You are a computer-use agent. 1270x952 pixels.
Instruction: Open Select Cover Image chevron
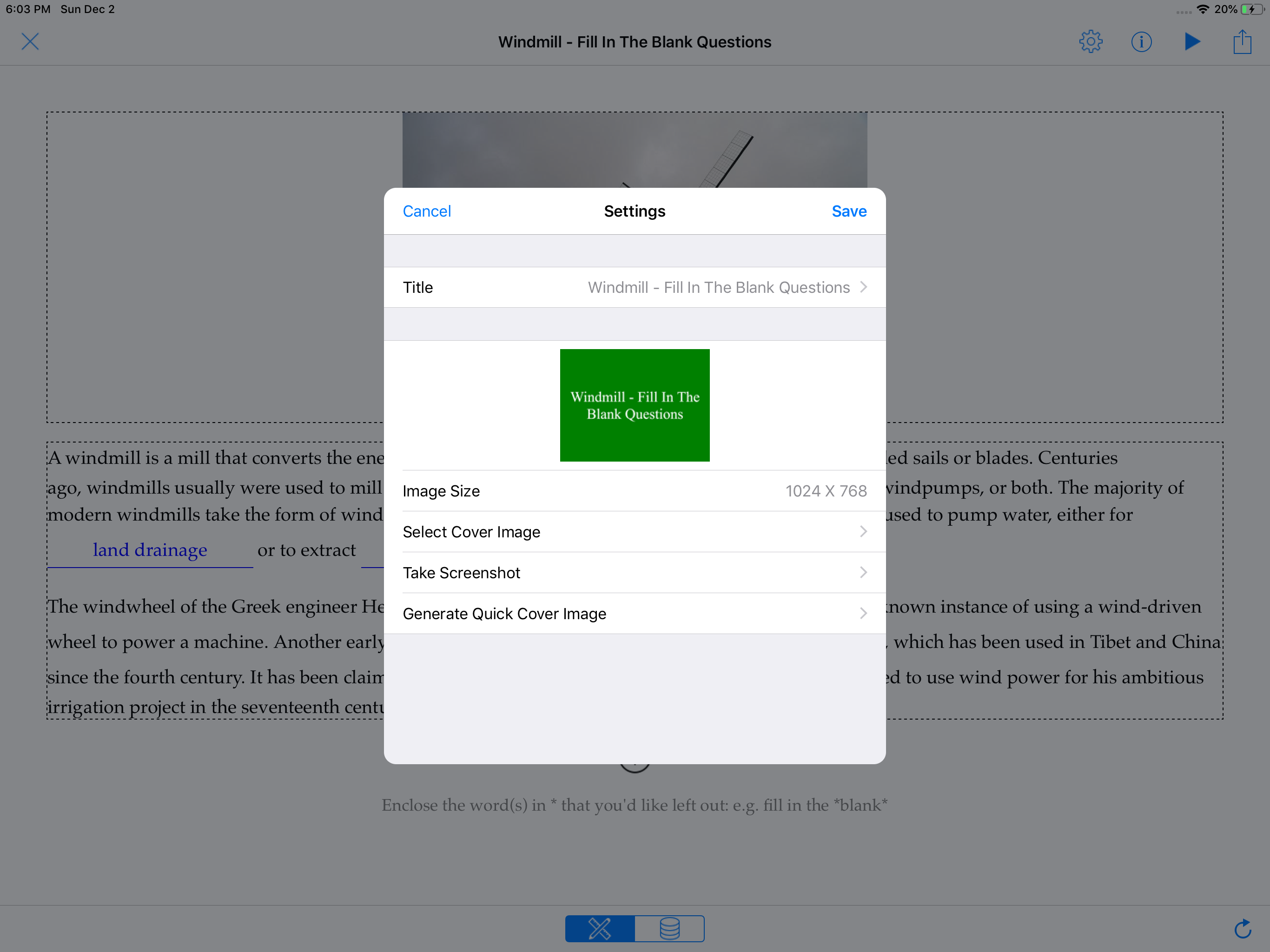863,532
